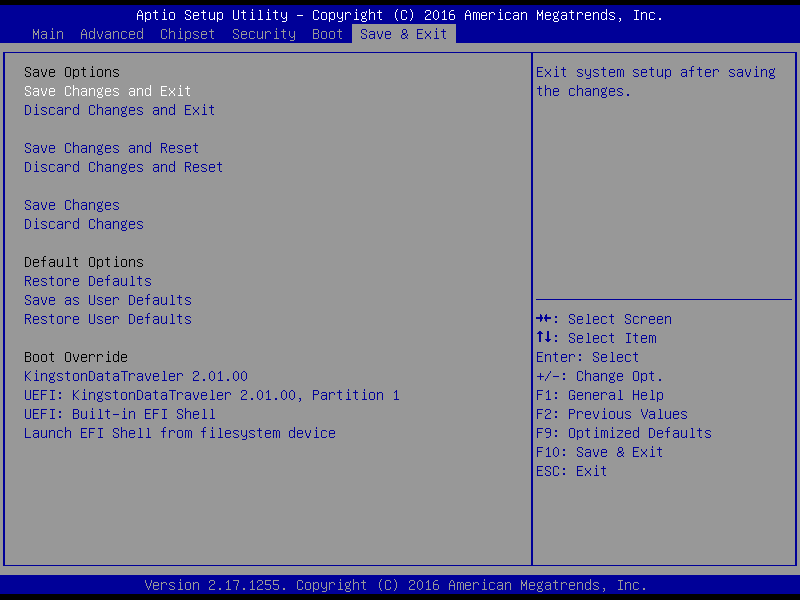Open the Main tab
The width and height of the screenshot is (800, 600).
pyautogui.click(x=48, y=34)
